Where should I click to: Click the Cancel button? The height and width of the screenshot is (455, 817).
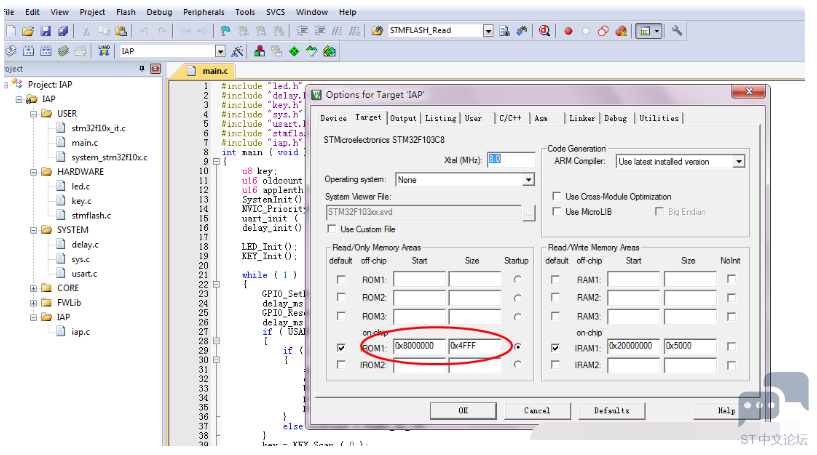[x=537, y=411]
